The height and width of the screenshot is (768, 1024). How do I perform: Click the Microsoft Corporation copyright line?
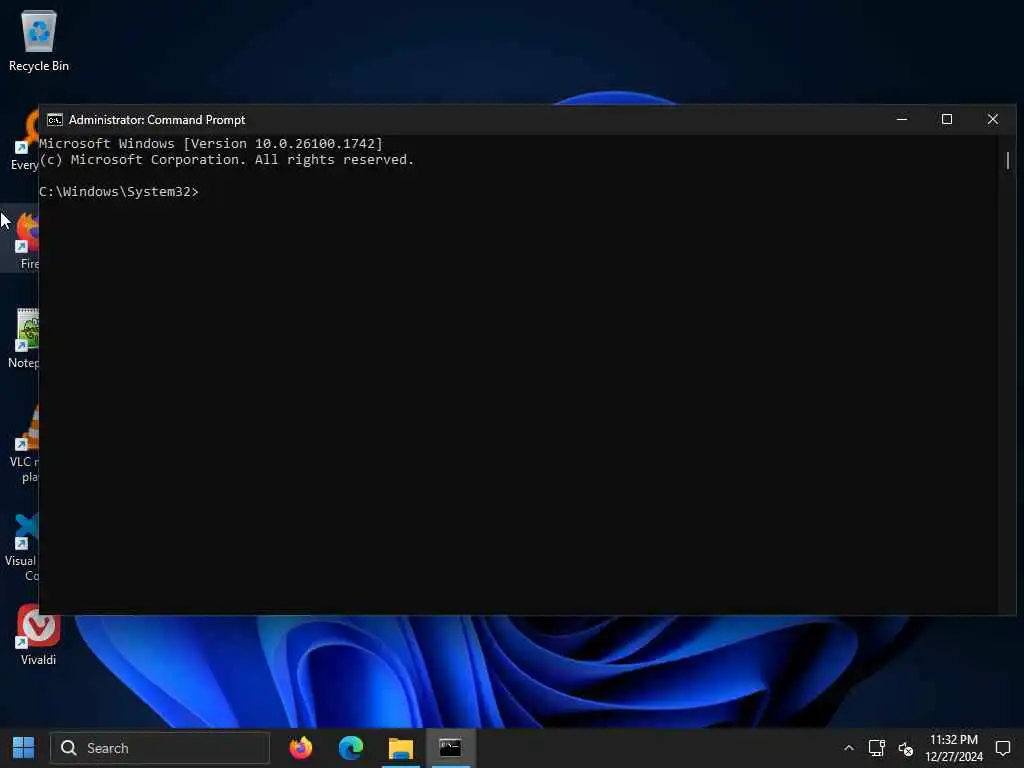point(227,160)
